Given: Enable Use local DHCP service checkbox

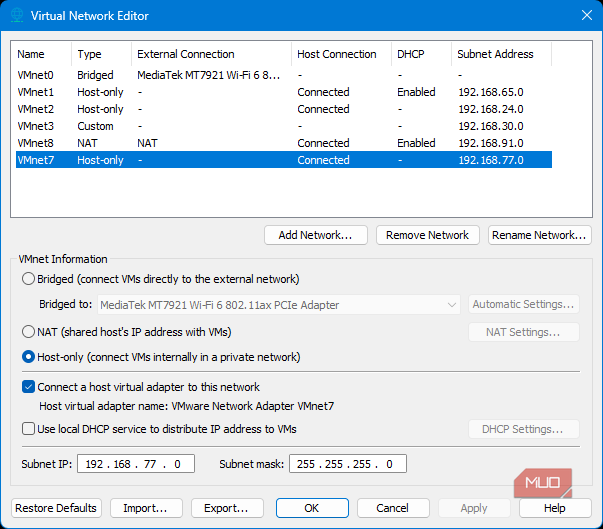Looking at the screenshot, I should 28,429.
